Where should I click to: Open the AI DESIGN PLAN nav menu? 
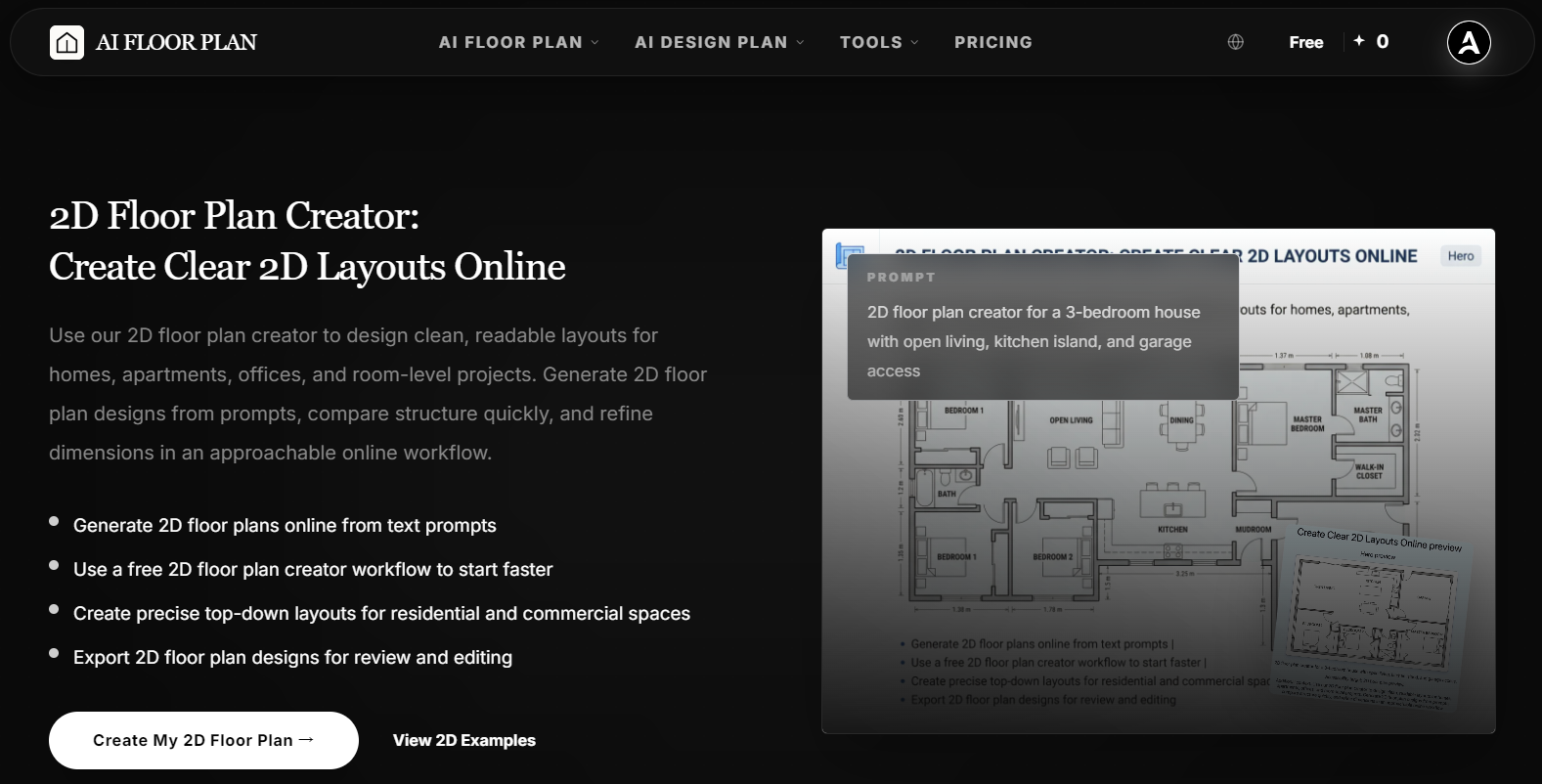coord(720,42)
